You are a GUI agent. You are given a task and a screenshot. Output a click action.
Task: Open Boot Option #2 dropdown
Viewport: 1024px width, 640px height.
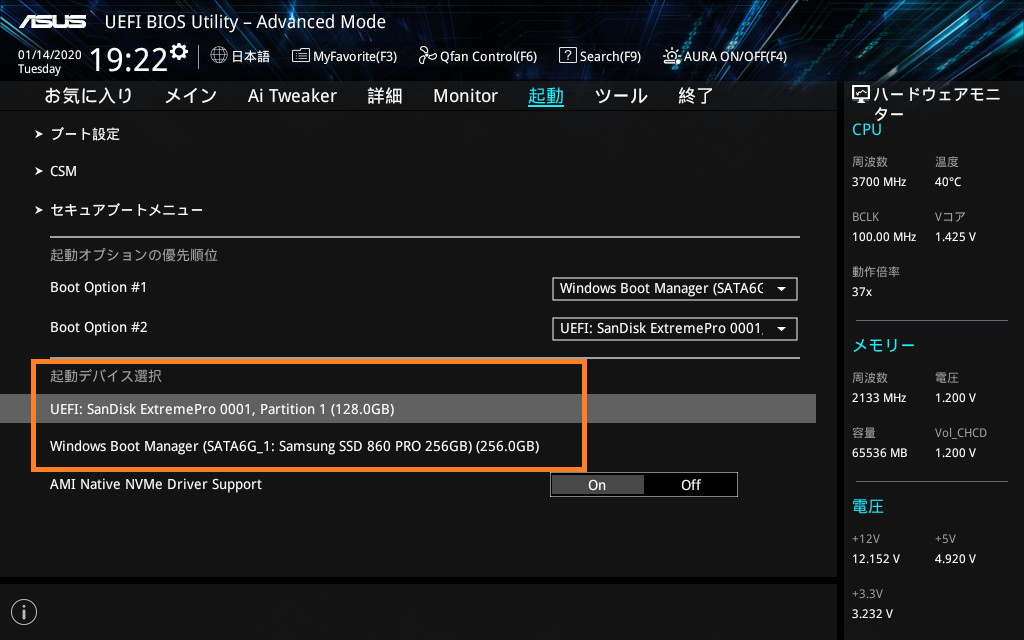675,328
